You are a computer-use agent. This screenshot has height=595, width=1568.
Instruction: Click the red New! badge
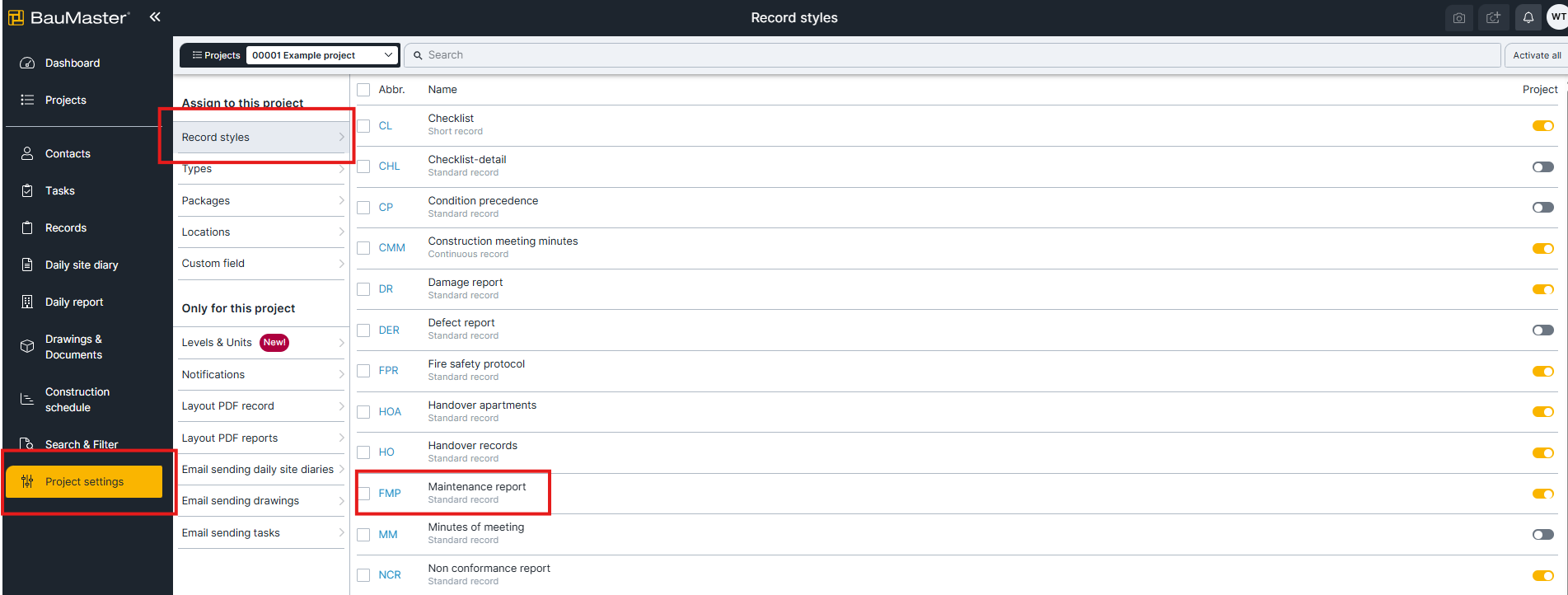pos(274,343)
